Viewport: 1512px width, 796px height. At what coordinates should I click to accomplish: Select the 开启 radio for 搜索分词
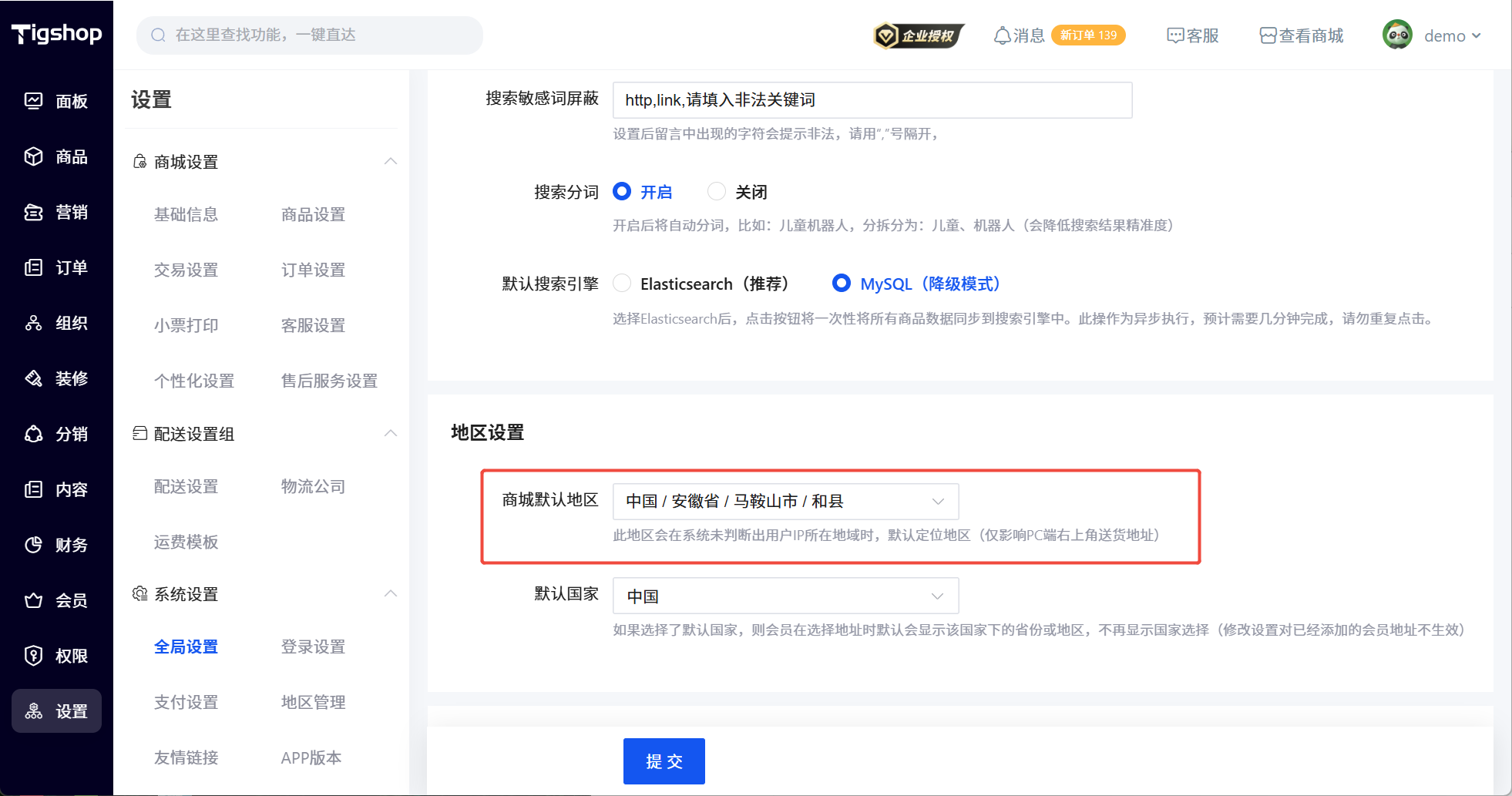pyautogui.click(x=622, y=192)
